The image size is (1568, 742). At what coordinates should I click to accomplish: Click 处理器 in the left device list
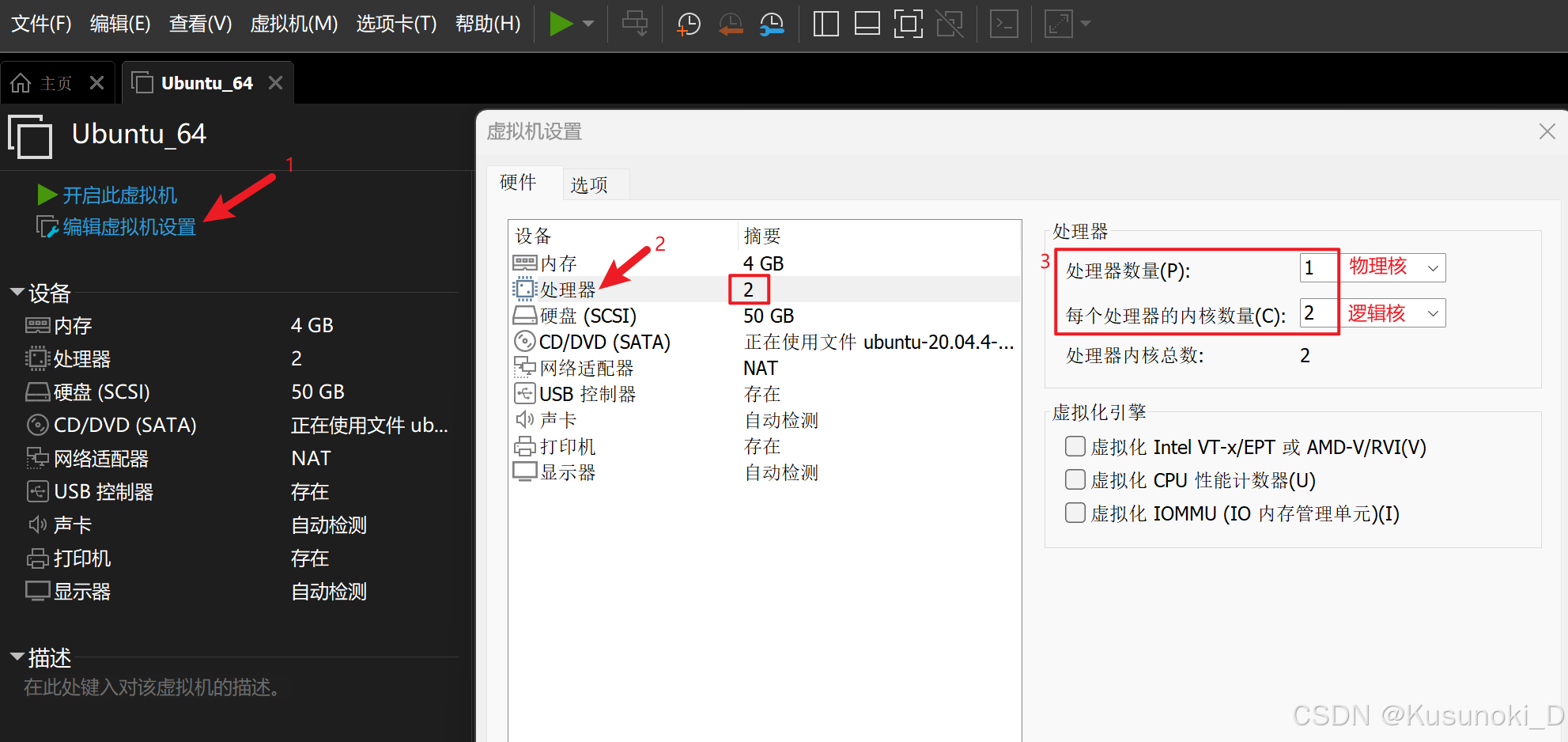pyautogui.click(x=82, y=358)
